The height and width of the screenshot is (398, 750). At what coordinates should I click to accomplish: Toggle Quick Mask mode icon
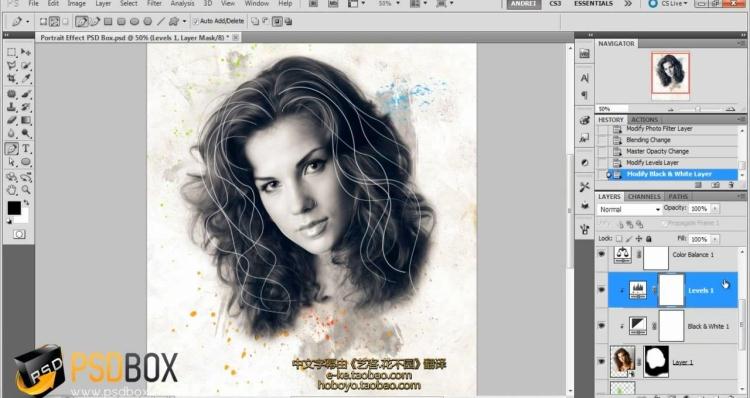click(19, 234)
